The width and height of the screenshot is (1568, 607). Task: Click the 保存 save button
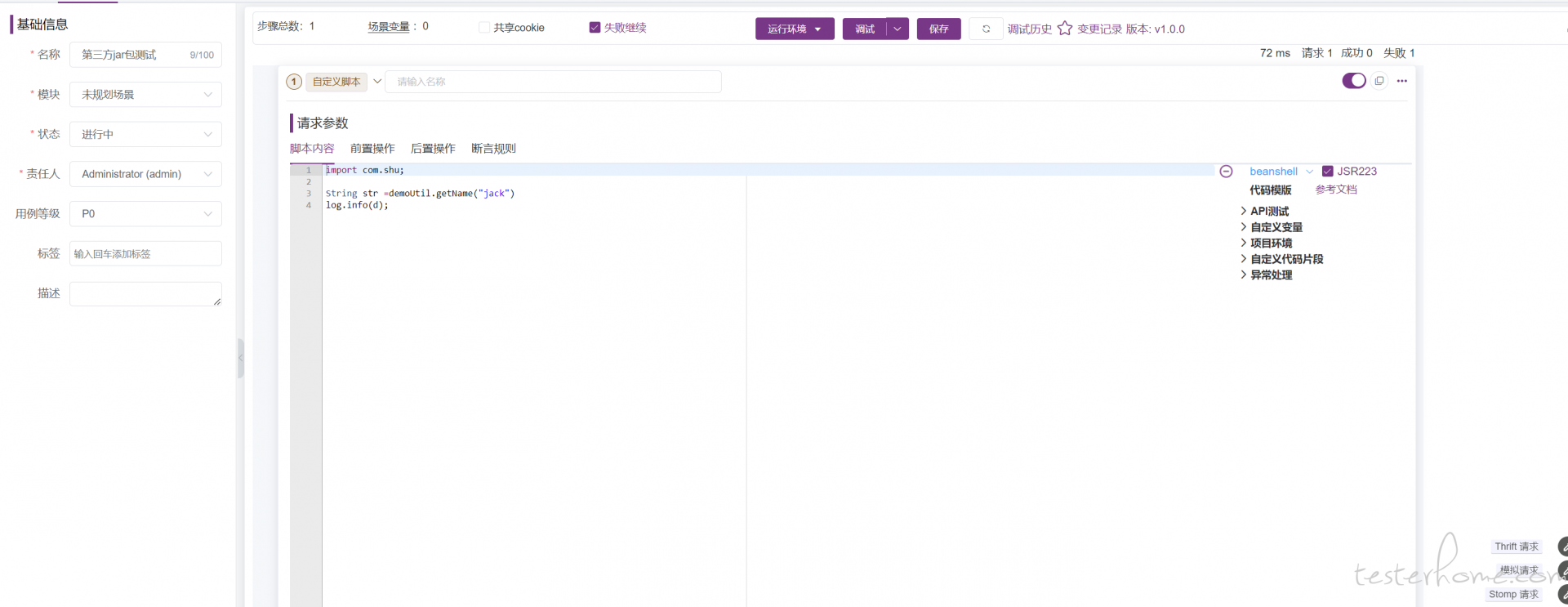coord(939,29)
